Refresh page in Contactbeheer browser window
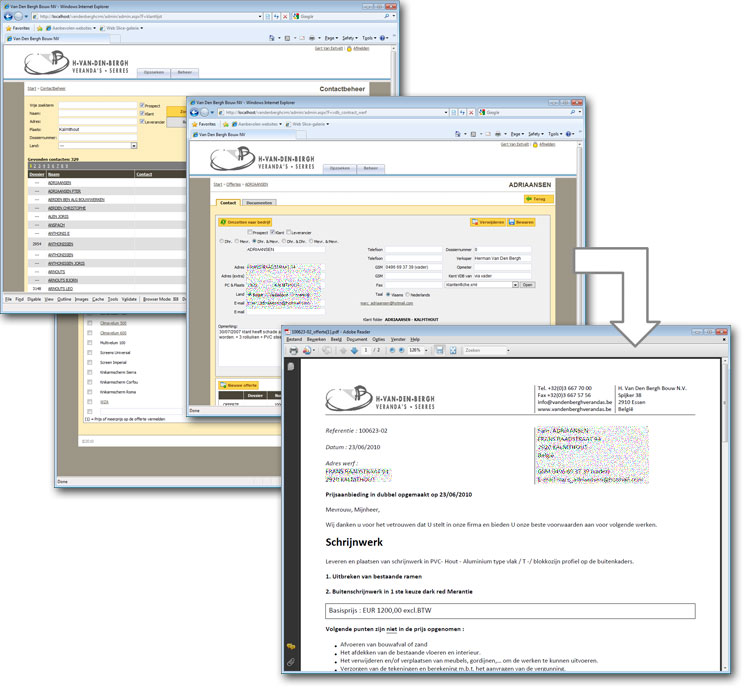The image size is (750, 700). [x=276, y=17]
